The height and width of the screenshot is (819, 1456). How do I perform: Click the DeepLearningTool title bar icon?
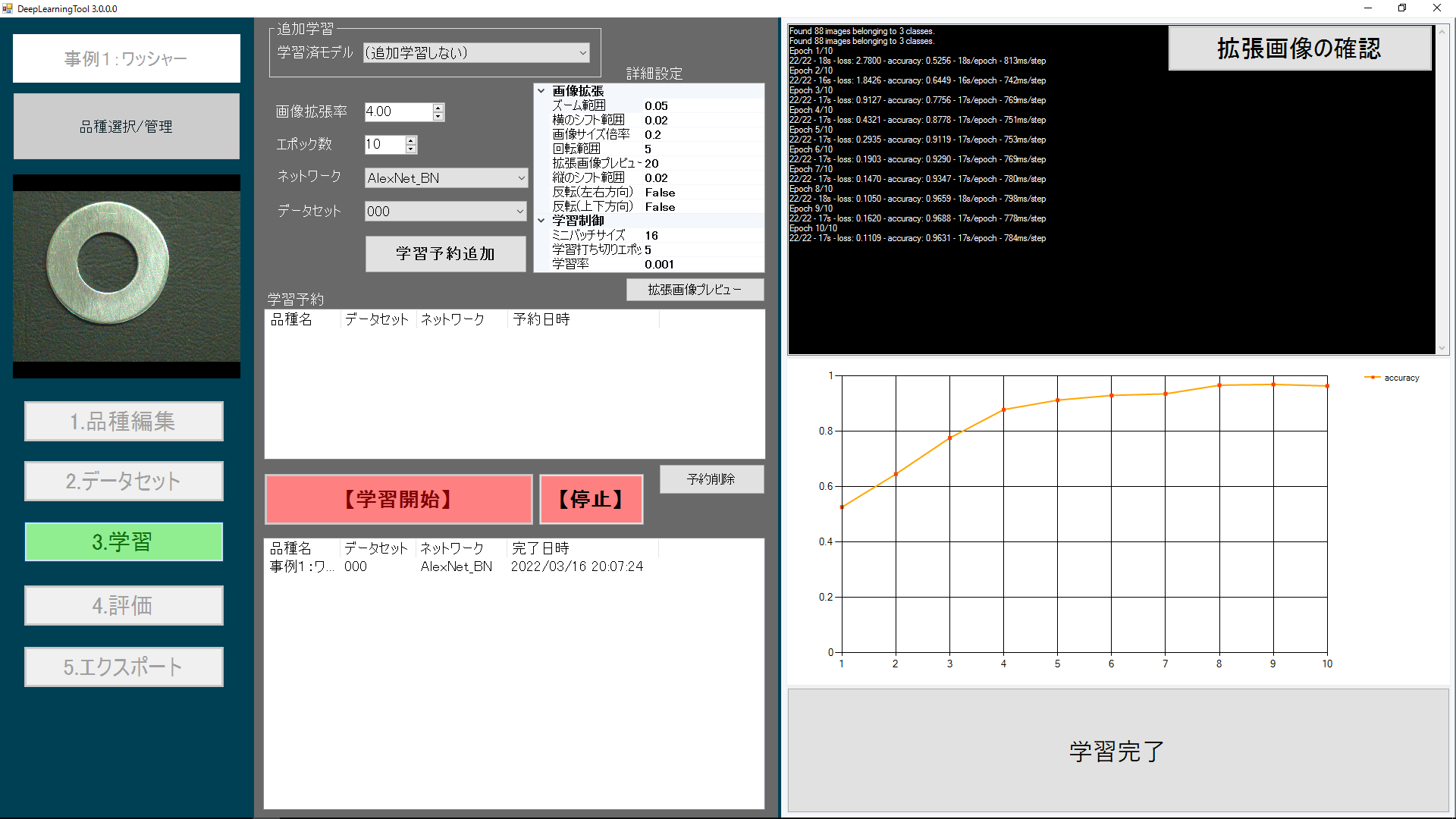(x=8, y=8)
